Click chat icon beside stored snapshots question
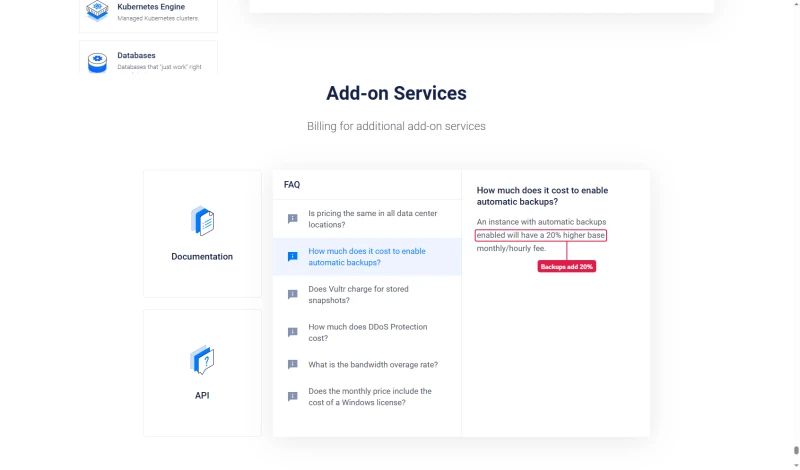Screen dimensions: 800x470 click(292, 294)
